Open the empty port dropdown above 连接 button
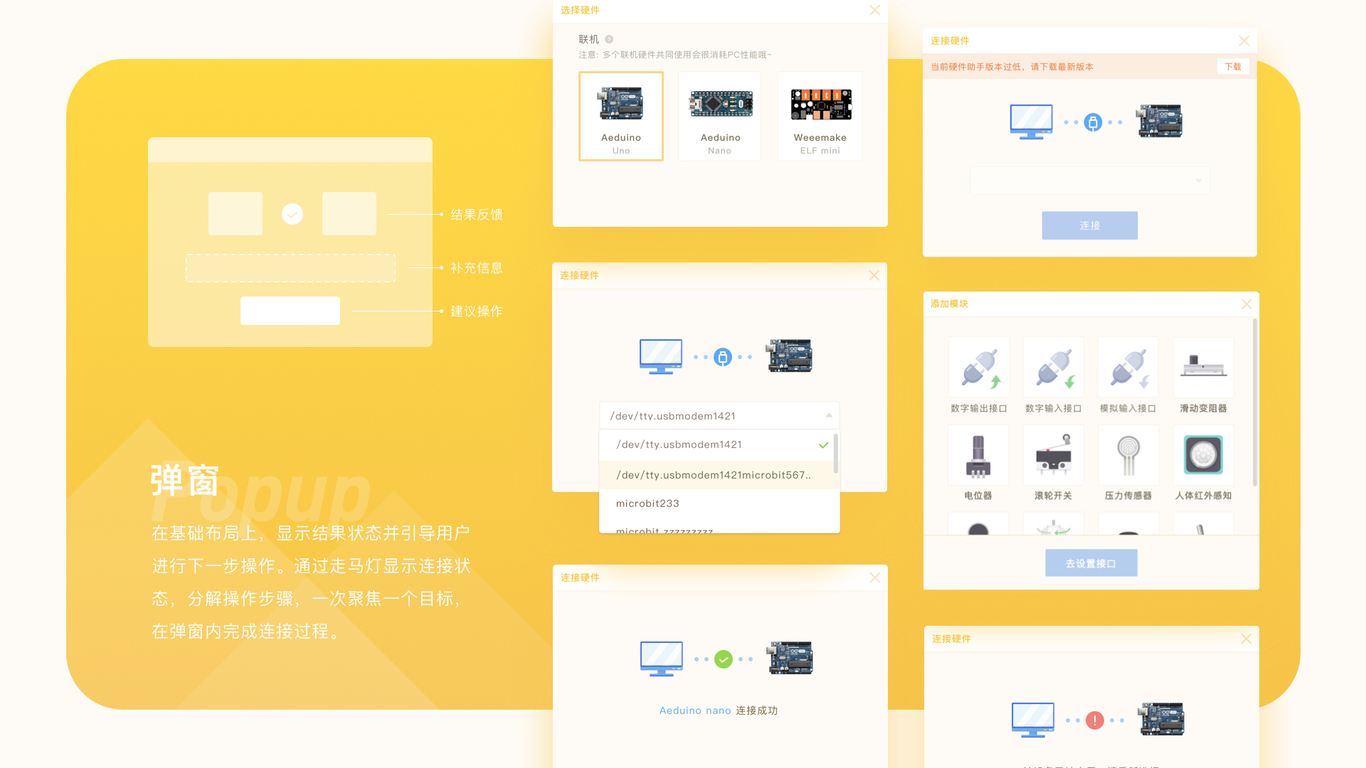The height and width of the screenshot is (768, 1366). pos(1090,180)
